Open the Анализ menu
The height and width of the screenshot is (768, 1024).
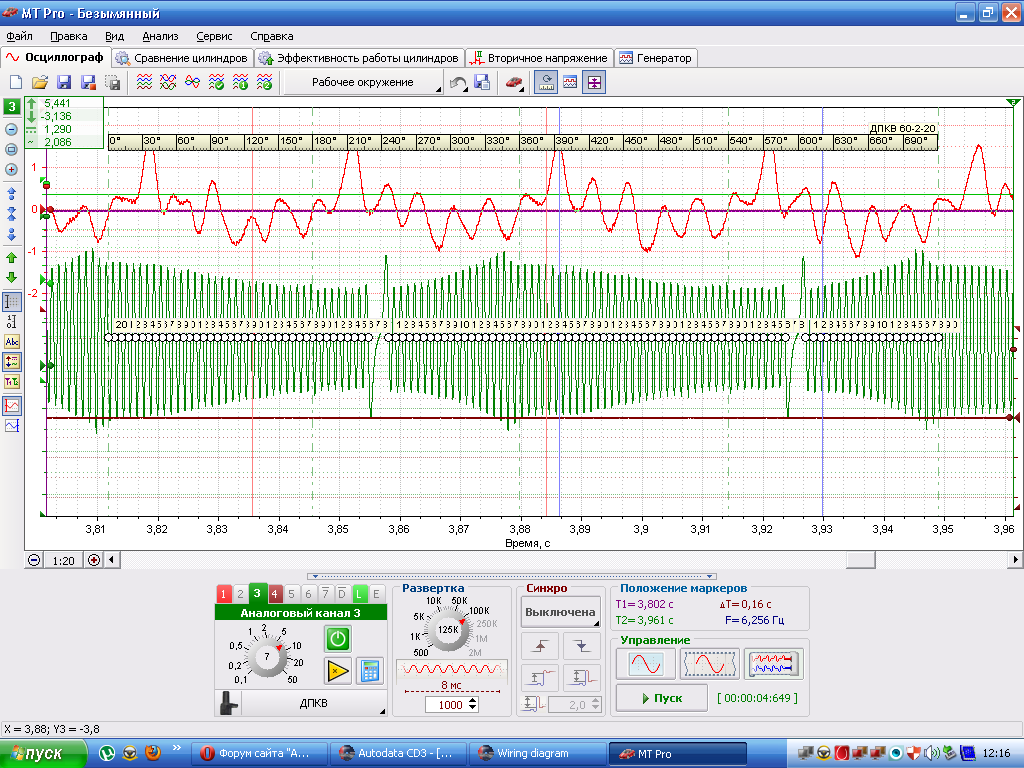[x=160, y=37]
